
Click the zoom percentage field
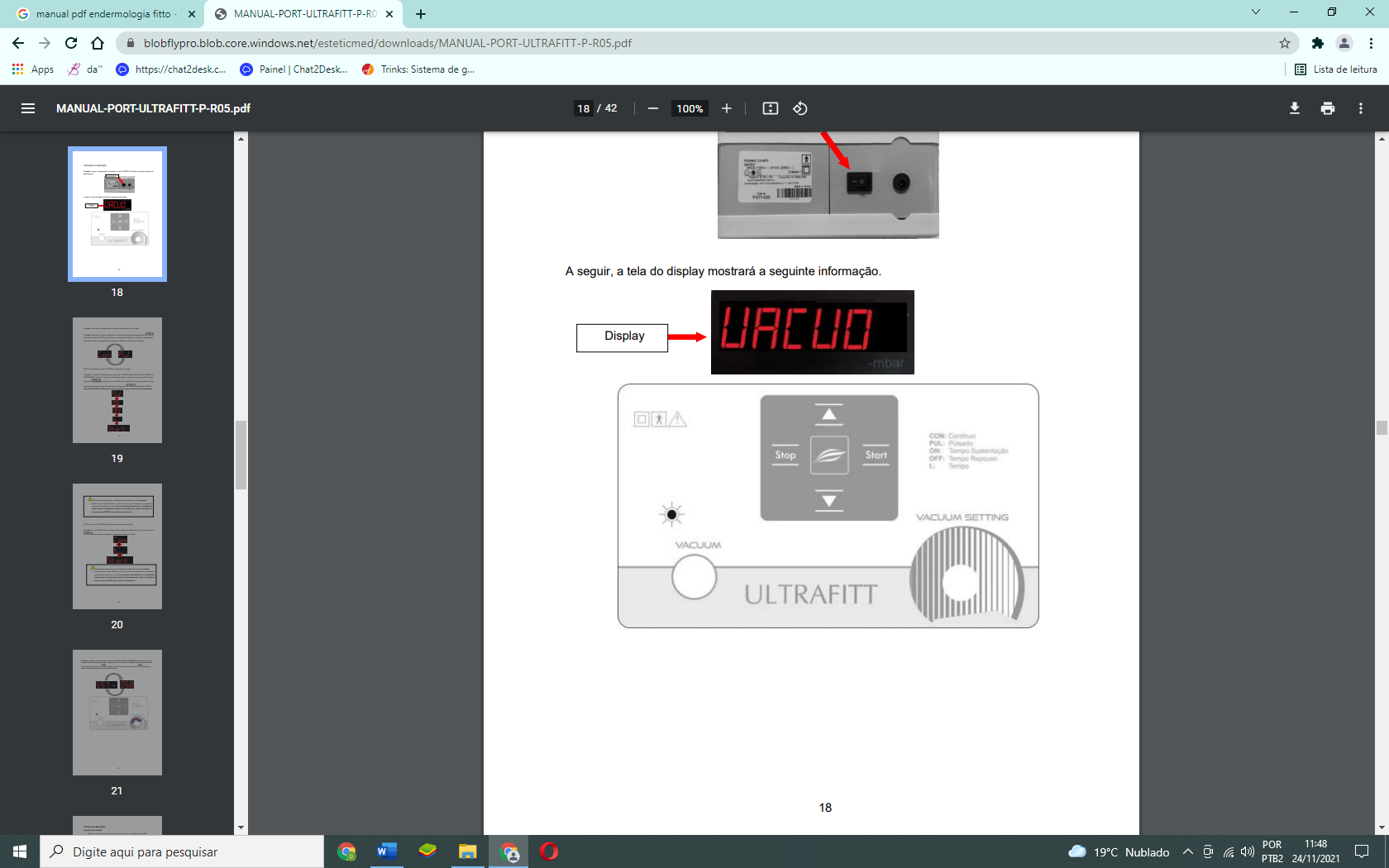pos(690,108)
